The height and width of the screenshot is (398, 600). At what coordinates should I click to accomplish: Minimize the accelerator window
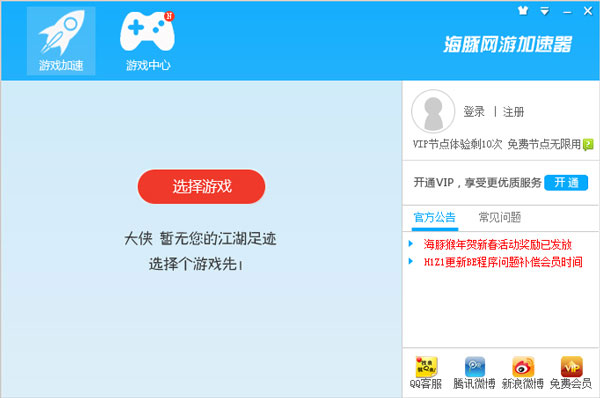[x=567, y=11]
